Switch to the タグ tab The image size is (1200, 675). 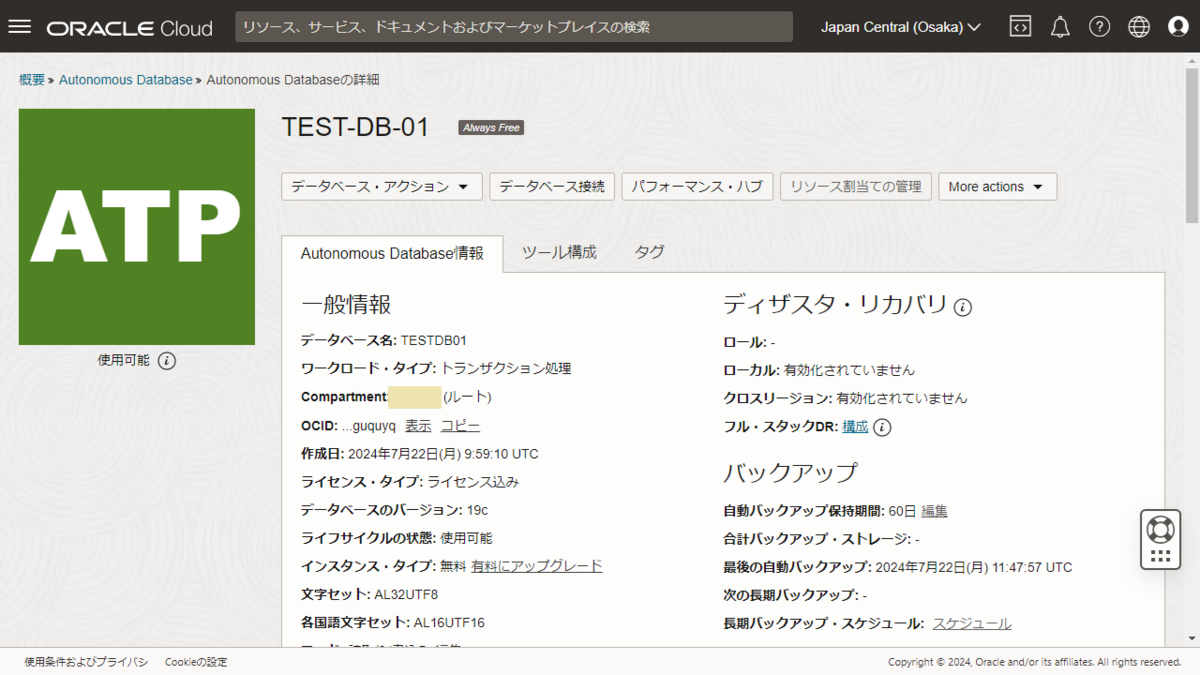pos(649,253)
